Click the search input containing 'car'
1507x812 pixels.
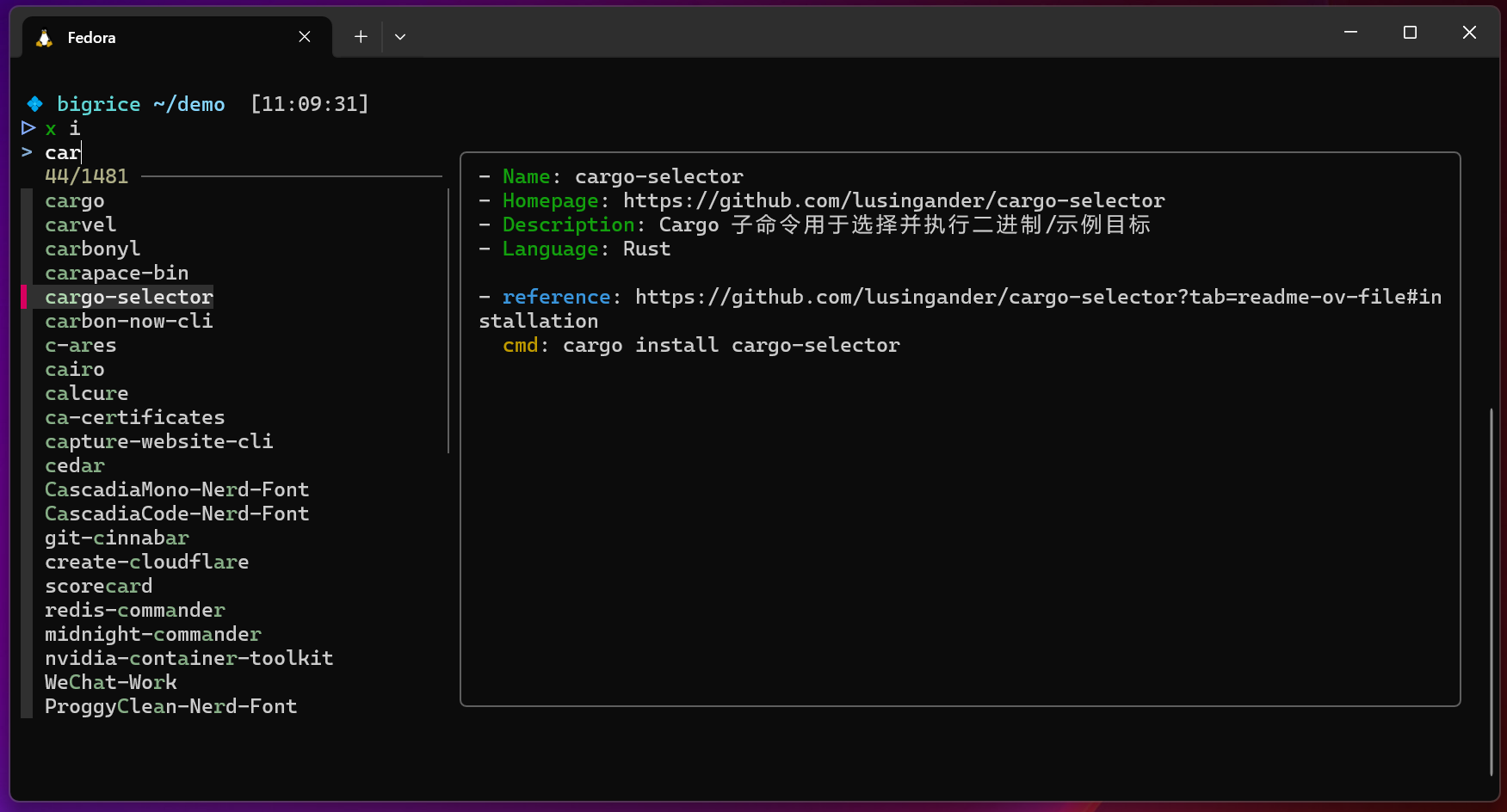64,153
